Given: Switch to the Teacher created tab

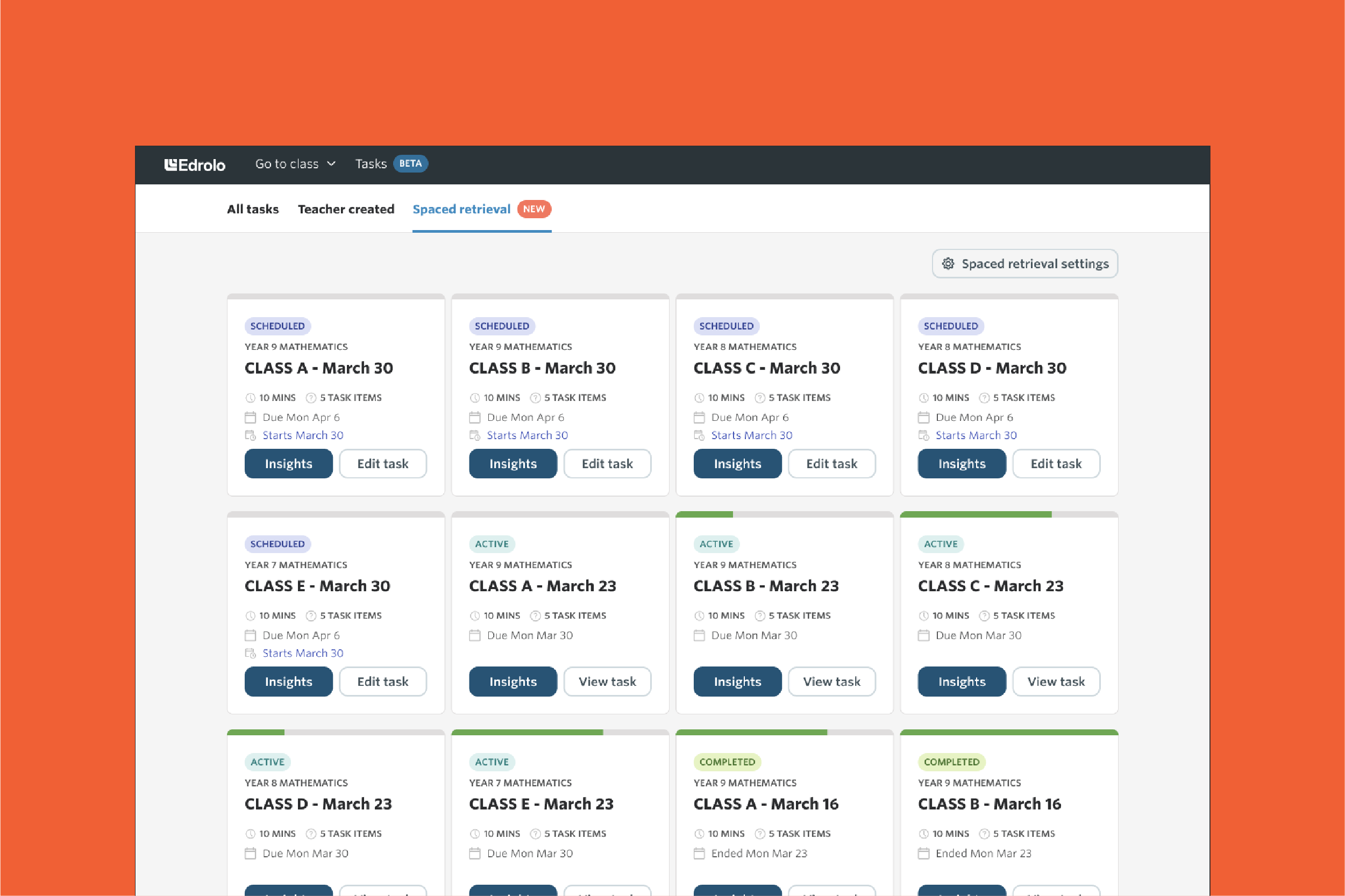Looking at the screenshot, I should tap(346, 209).
